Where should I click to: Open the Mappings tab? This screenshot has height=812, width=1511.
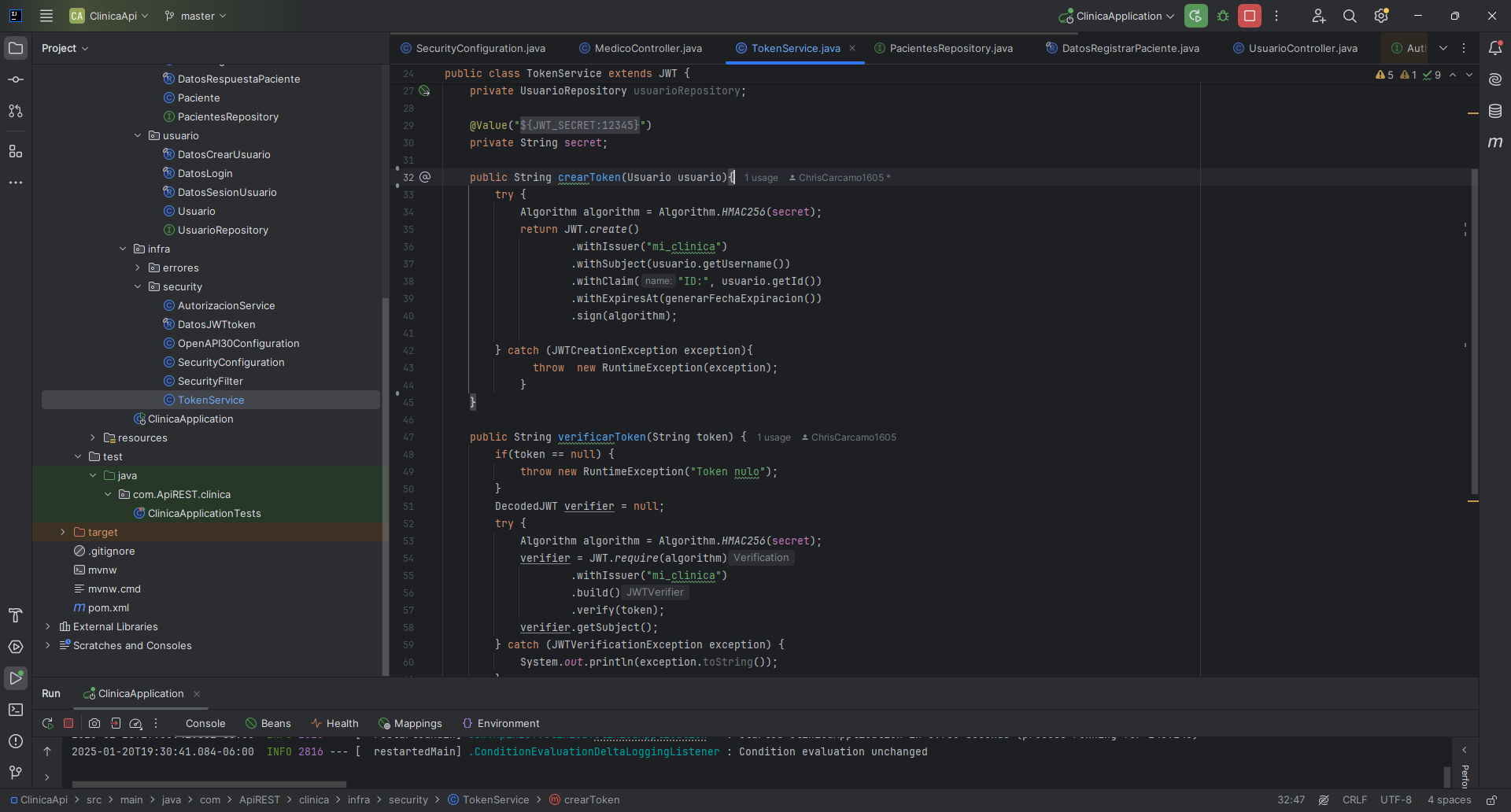coord(410,723)
